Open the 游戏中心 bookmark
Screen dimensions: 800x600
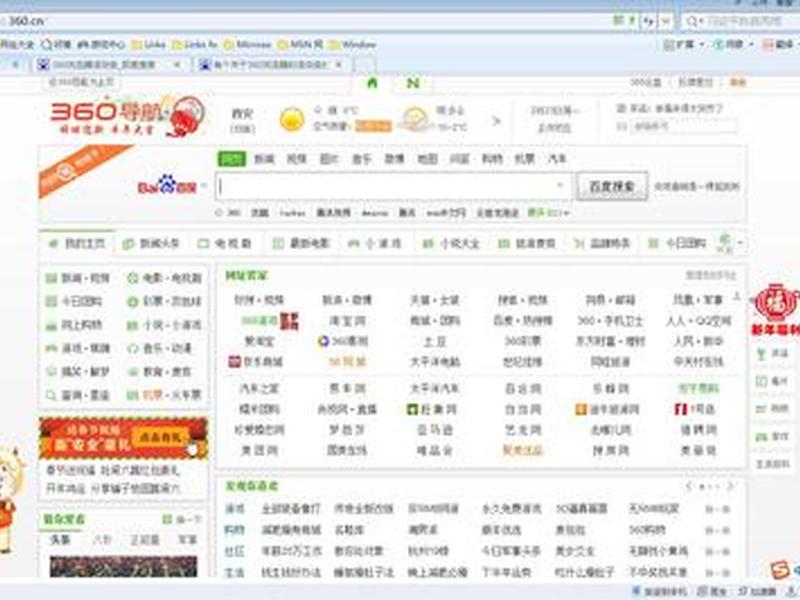click(x=101, y=45)
